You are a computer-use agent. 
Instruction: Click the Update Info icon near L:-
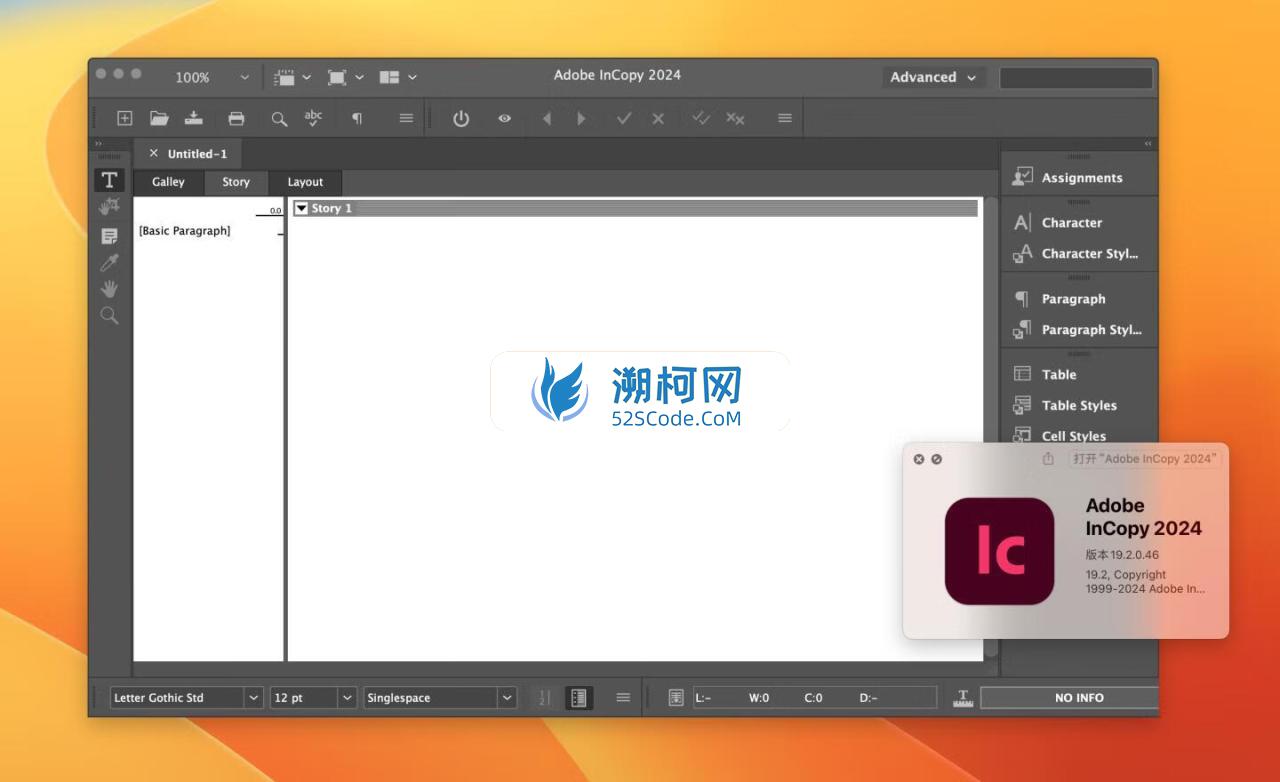[x=676, y=697]
